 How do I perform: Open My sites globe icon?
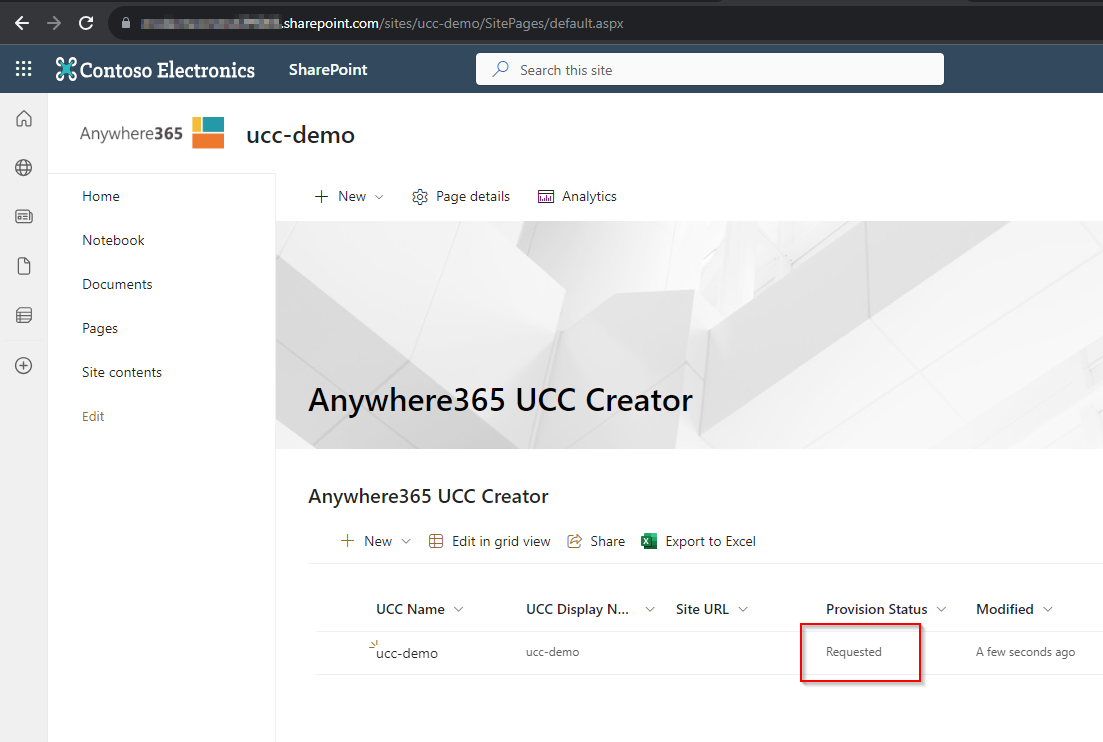coord(24,168)
